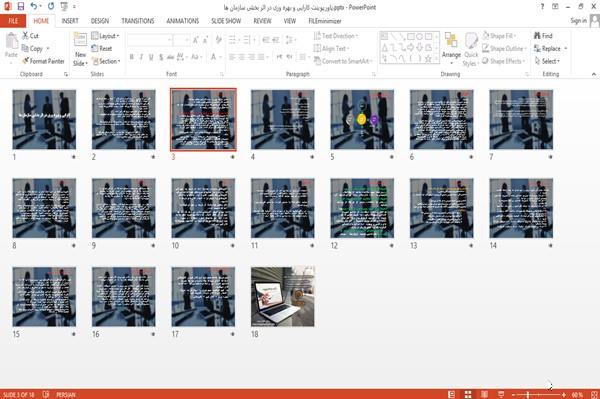The height and width of the screenshot is (399, 600).
Task: Switch to Normal view in status bar
Action: (x=452, y=394)
